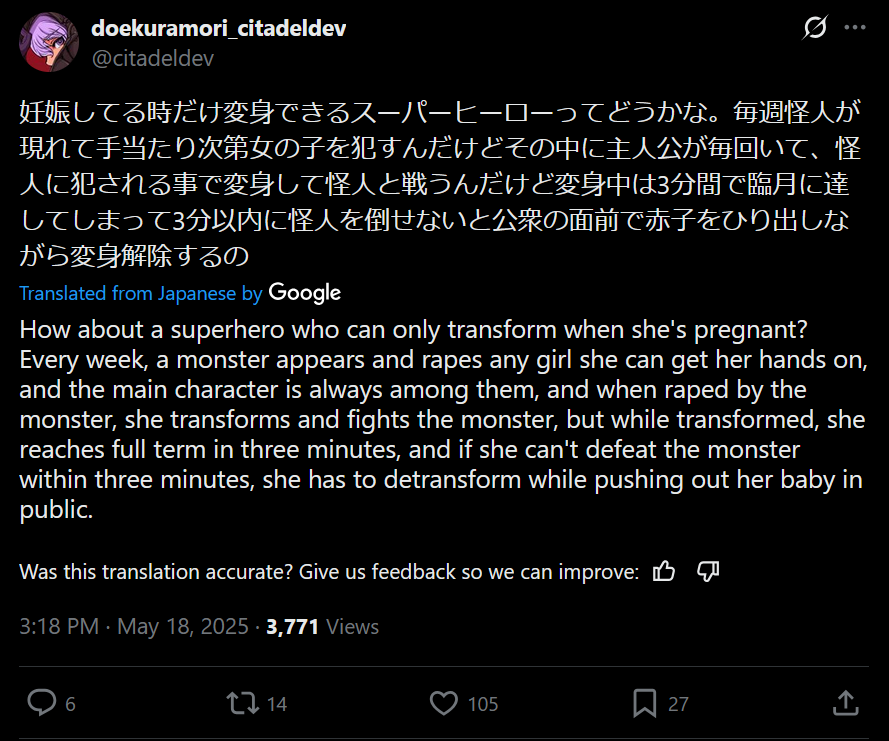This screenshot has width=889, height=741.
Task: Open the author's profile avatar
Action: [x=49, y=42]
